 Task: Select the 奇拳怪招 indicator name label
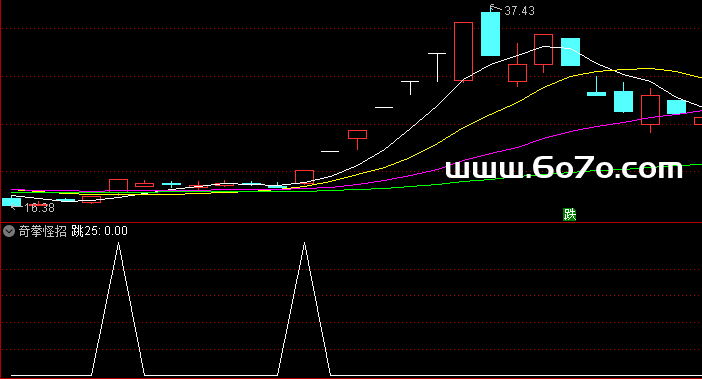pyautogui.click(x=43, y=231)
